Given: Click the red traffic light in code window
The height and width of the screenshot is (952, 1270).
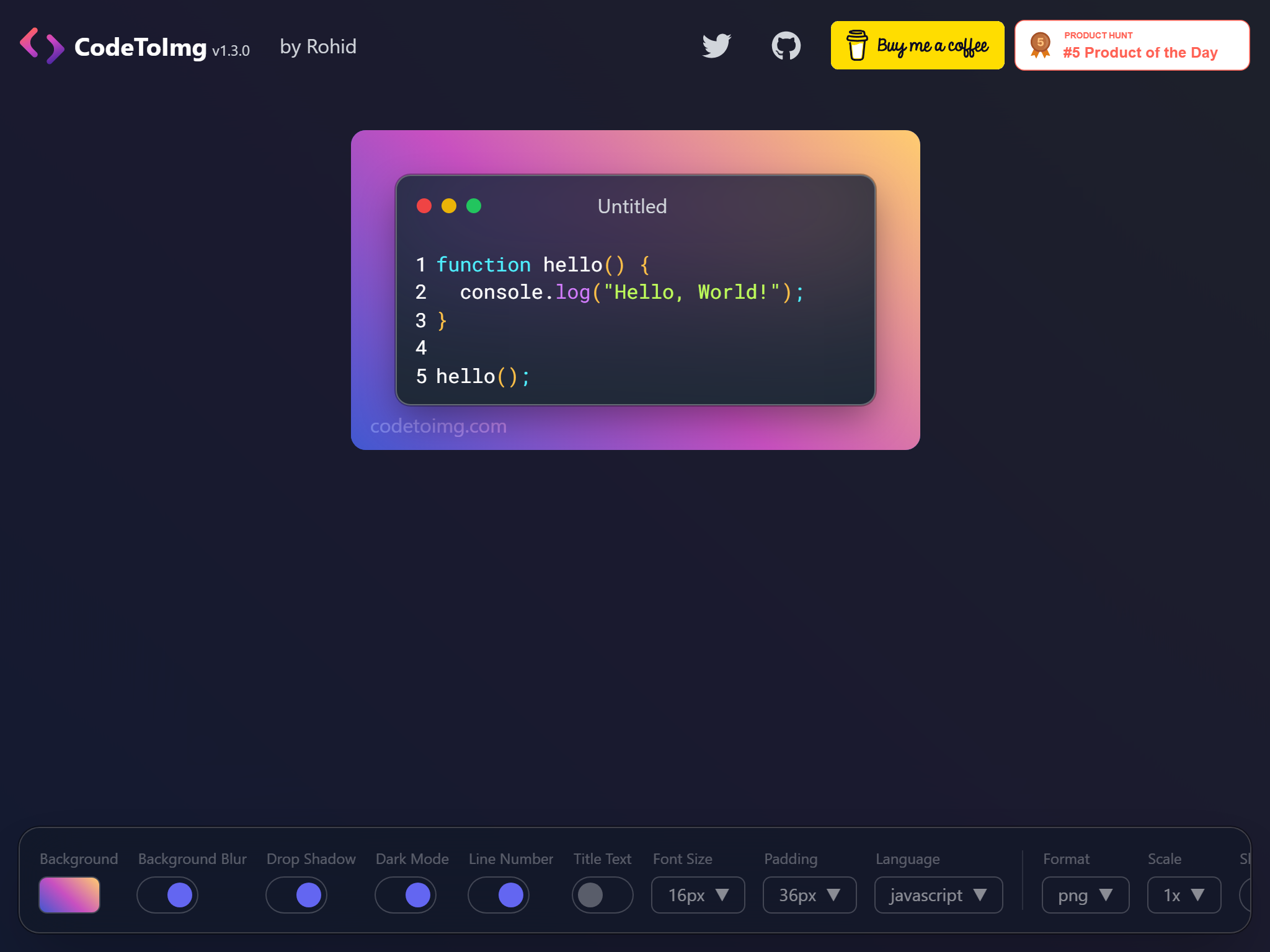Looking at the screenshot, I should (x=424, y=206).
